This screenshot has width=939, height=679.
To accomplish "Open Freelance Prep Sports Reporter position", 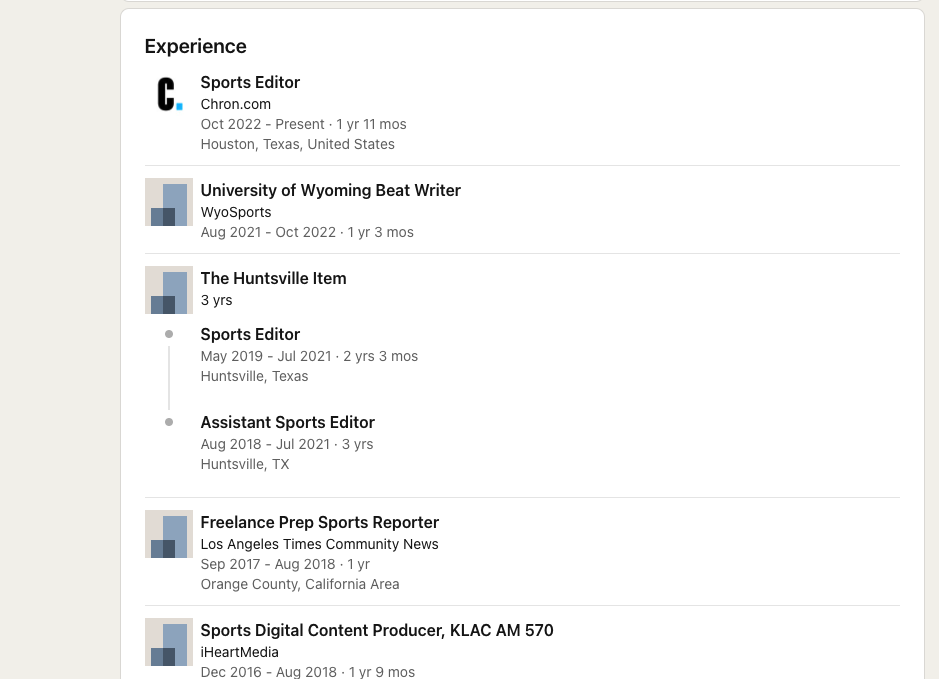I will coord(319,522).
